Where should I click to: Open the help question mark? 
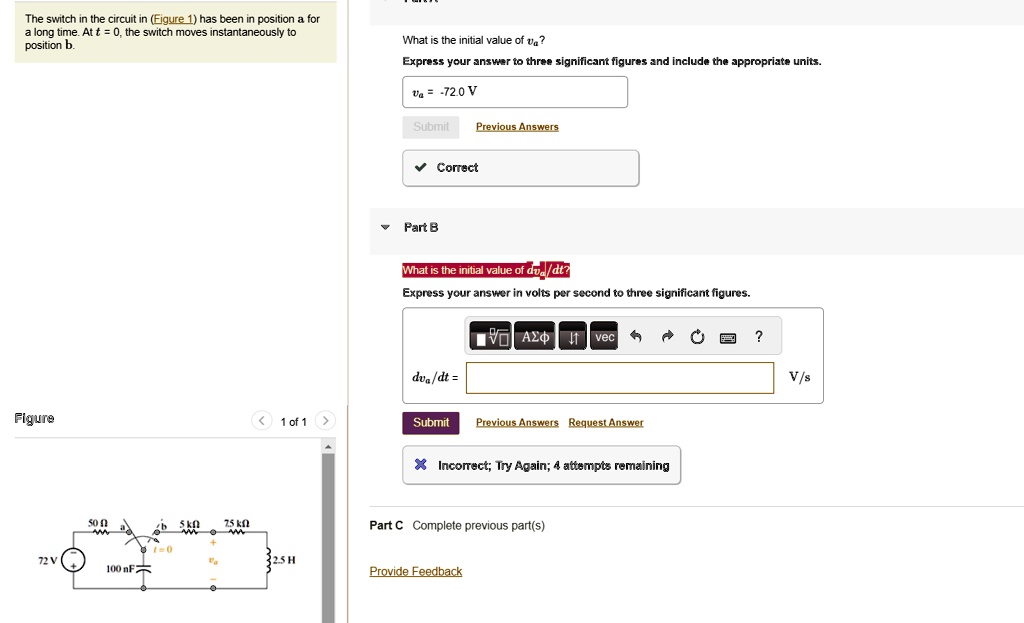tap(758, 336)
